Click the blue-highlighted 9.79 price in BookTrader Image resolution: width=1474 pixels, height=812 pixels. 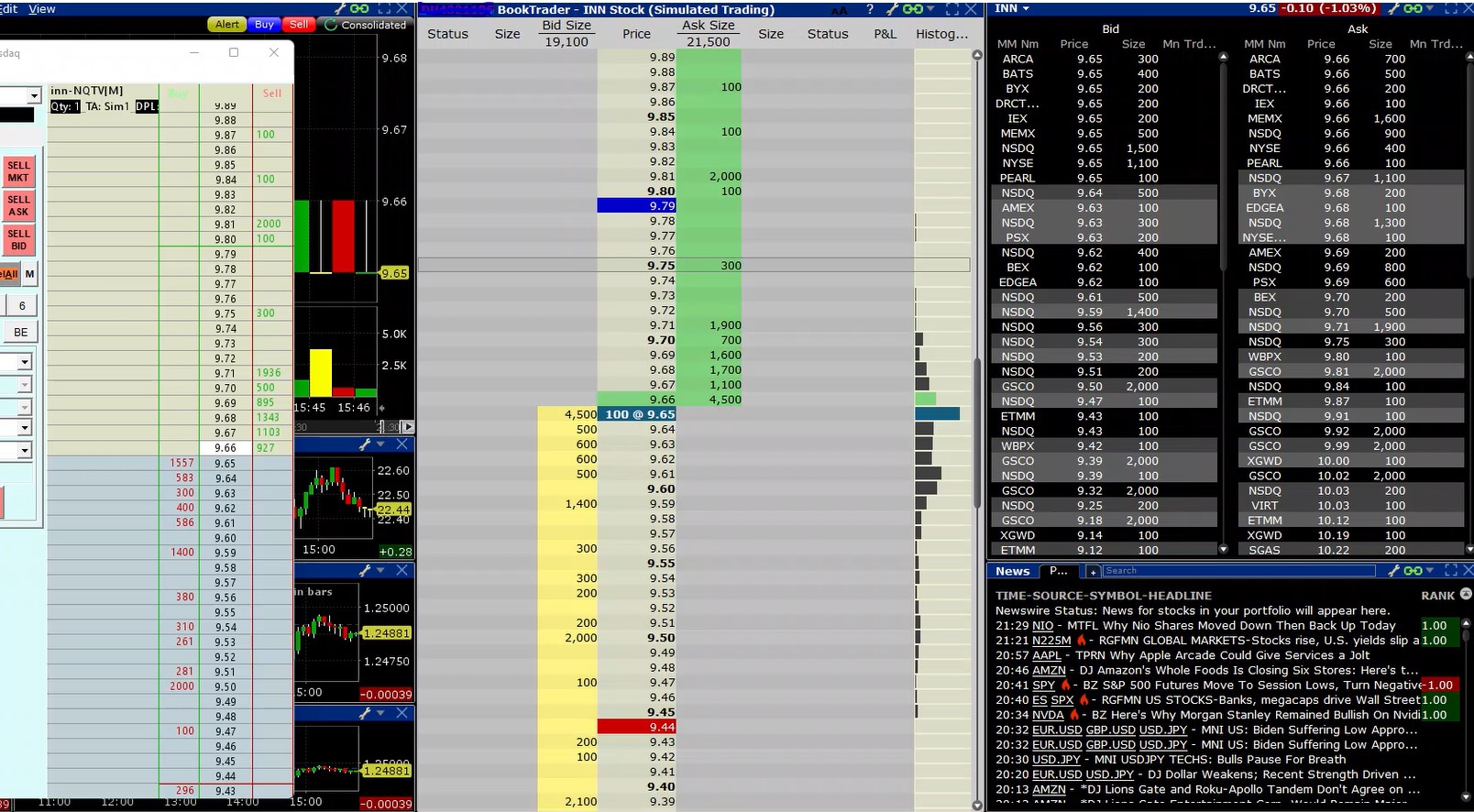[x=636, y=206]
